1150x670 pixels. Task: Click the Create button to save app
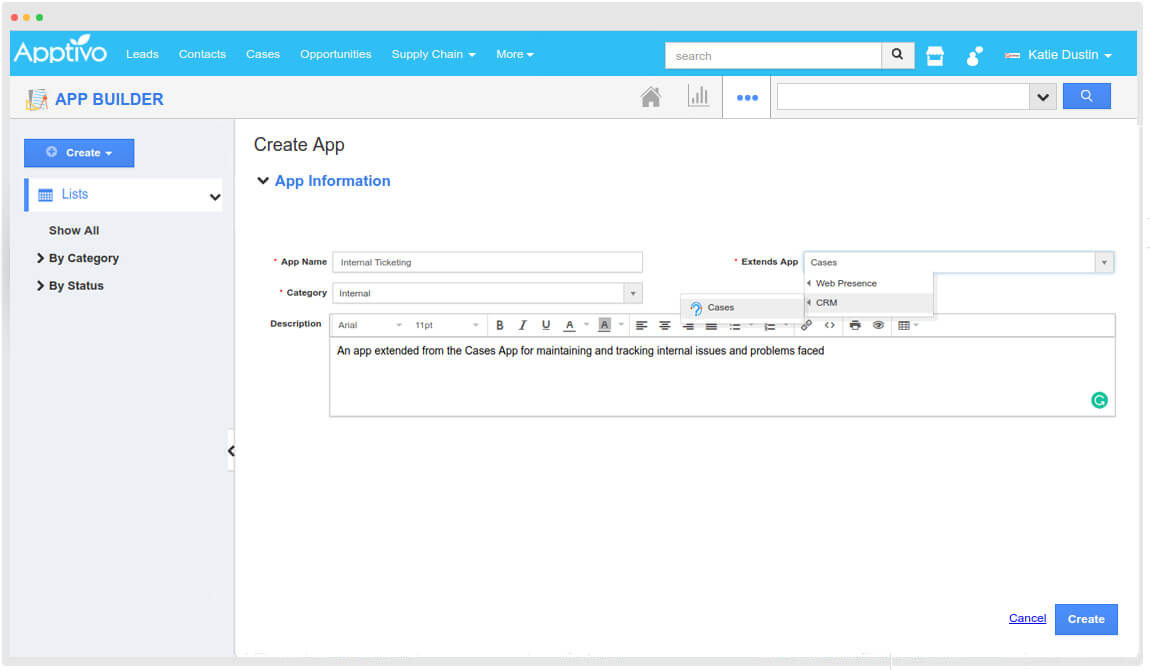1086,619
